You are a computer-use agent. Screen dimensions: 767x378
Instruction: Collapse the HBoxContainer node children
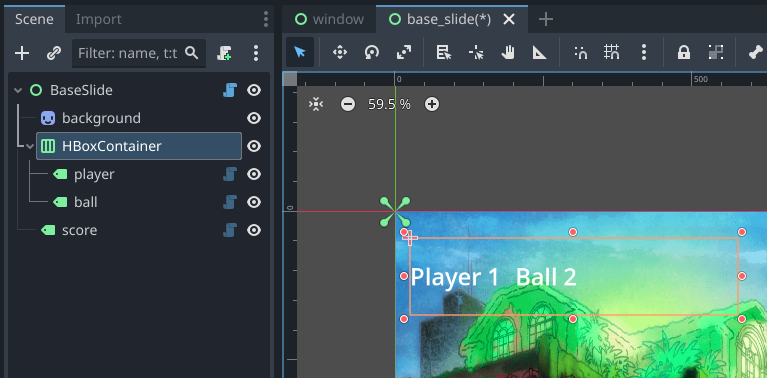point(30,146)
